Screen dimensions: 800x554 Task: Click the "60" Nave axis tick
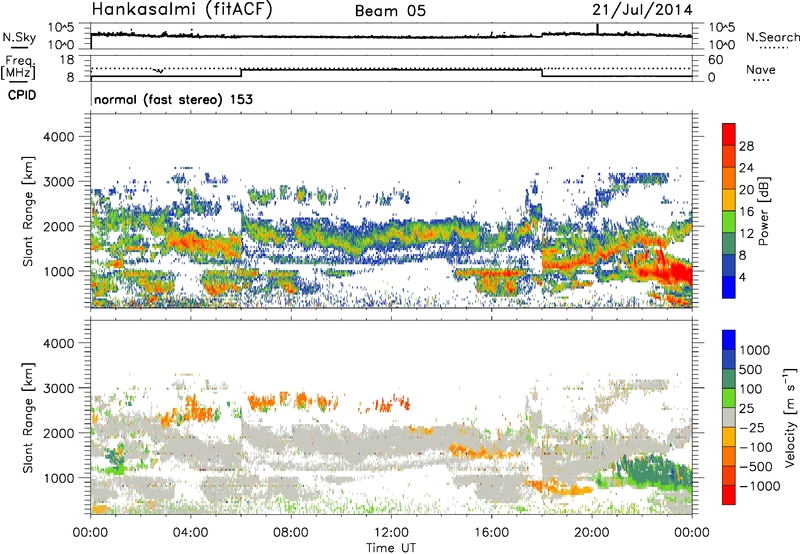click(x=715, y=60)
